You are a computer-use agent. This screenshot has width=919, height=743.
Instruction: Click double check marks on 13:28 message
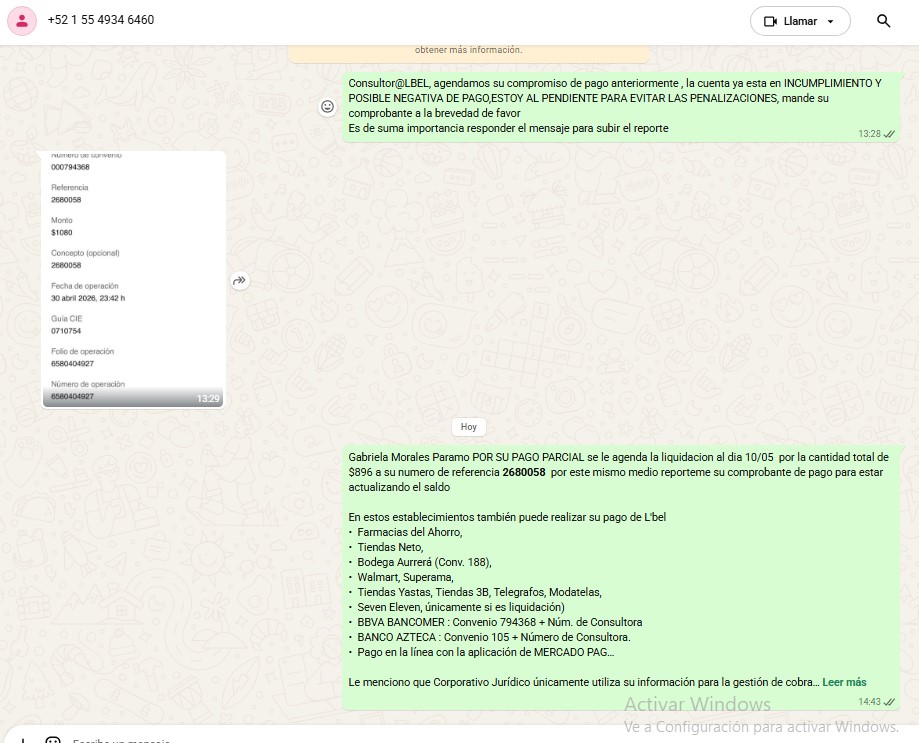[890, 134]
